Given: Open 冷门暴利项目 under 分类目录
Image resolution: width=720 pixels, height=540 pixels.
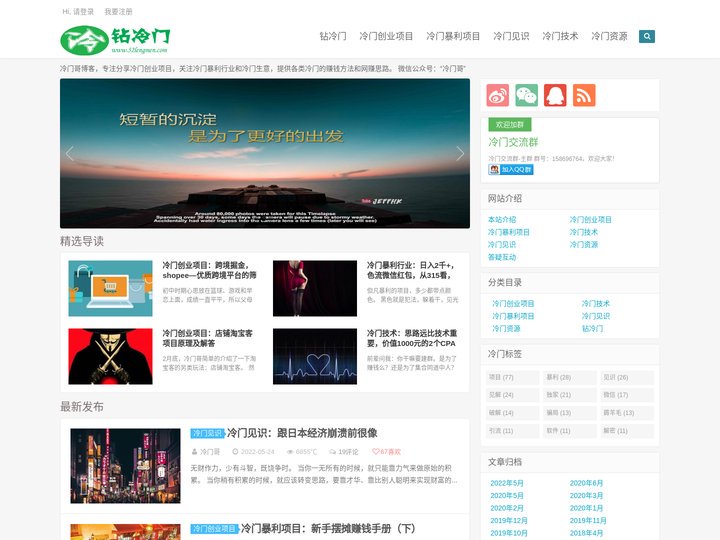Looking at the screenshot, I should 513,316.
